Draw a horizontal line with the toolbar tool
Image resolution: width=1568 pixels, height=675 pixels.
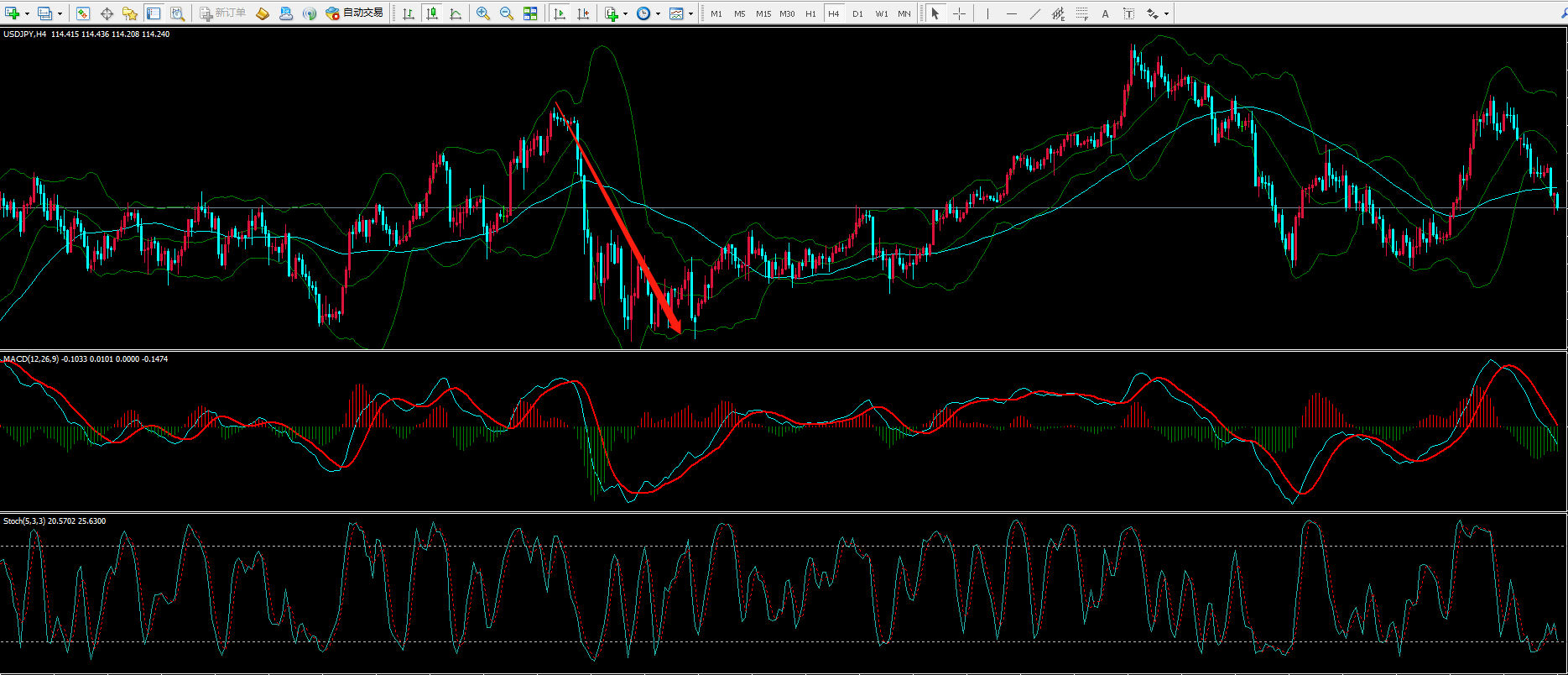1011,13
